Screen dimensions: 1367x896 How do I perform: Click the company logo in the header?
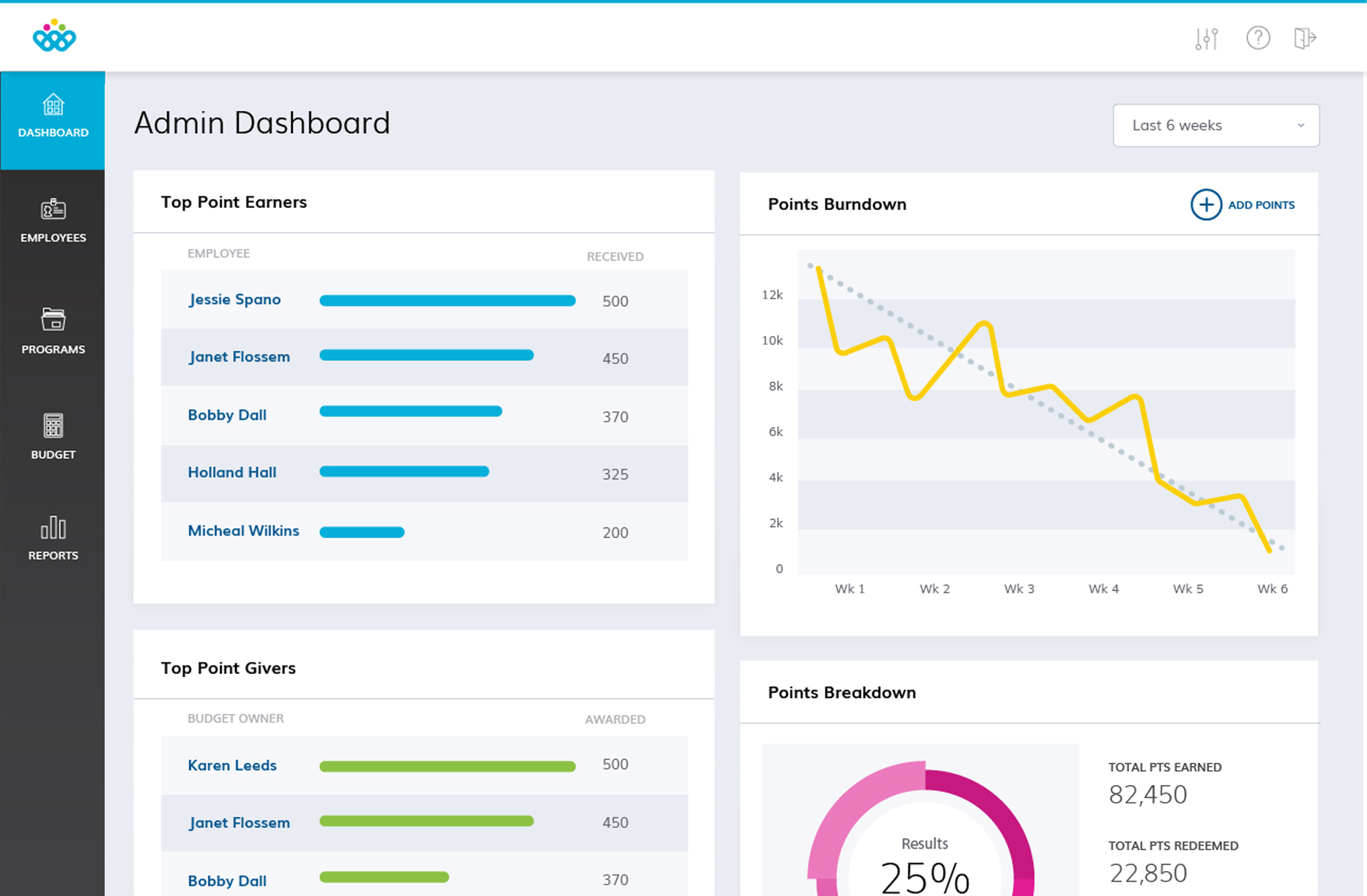pos(54,36)
